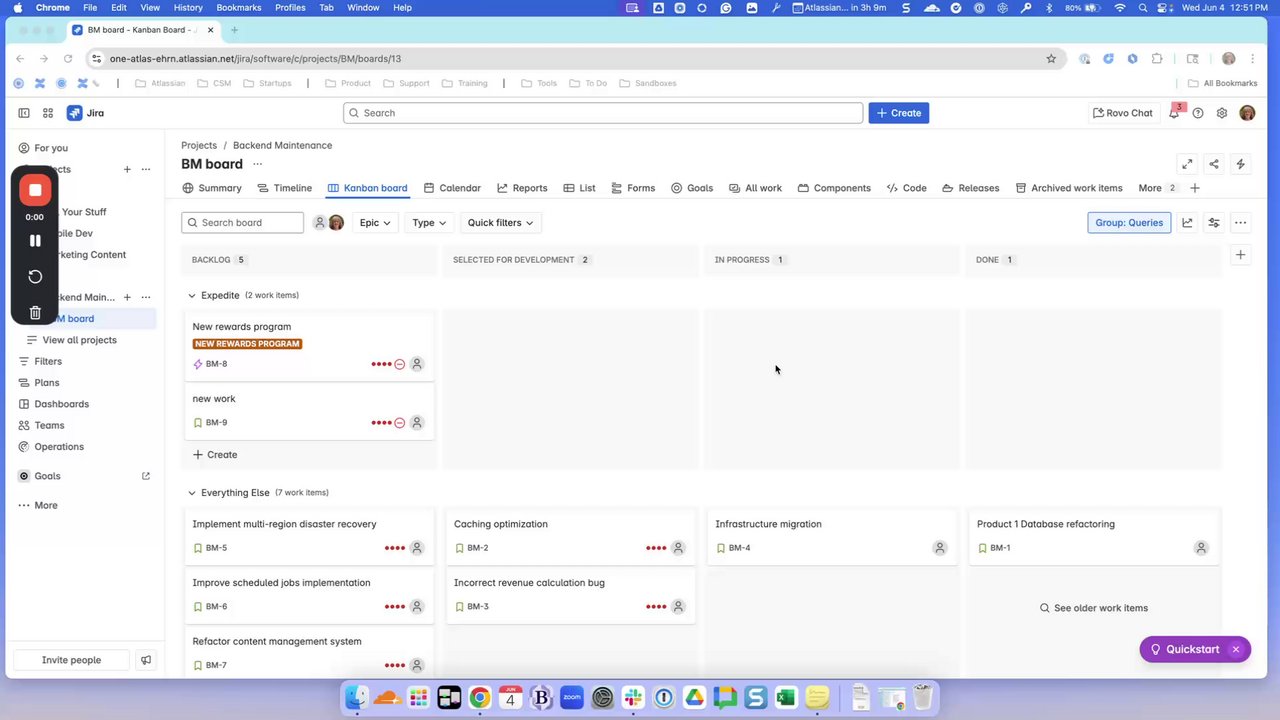Toggle the user avatar assignee filter
This screenshot has width=1280, height=720.
(x=336, y=223)
